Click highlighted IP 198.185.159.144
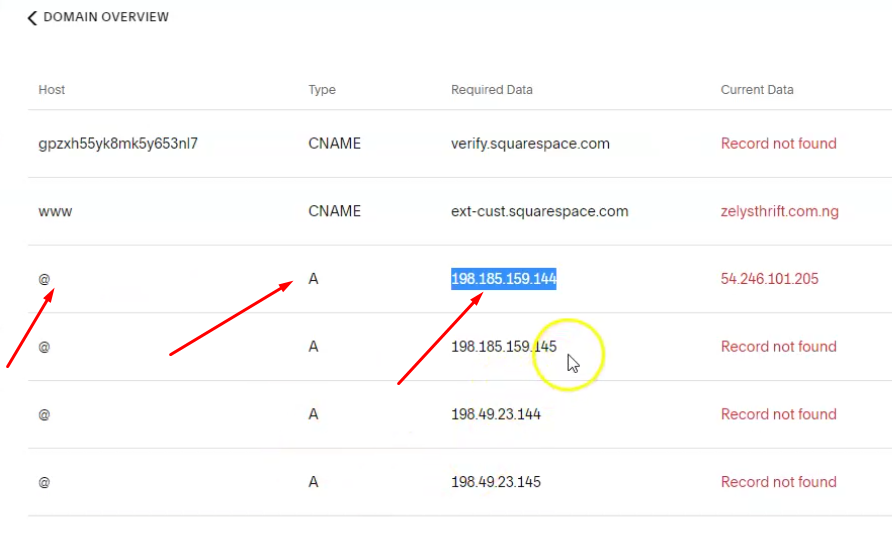 503,279
